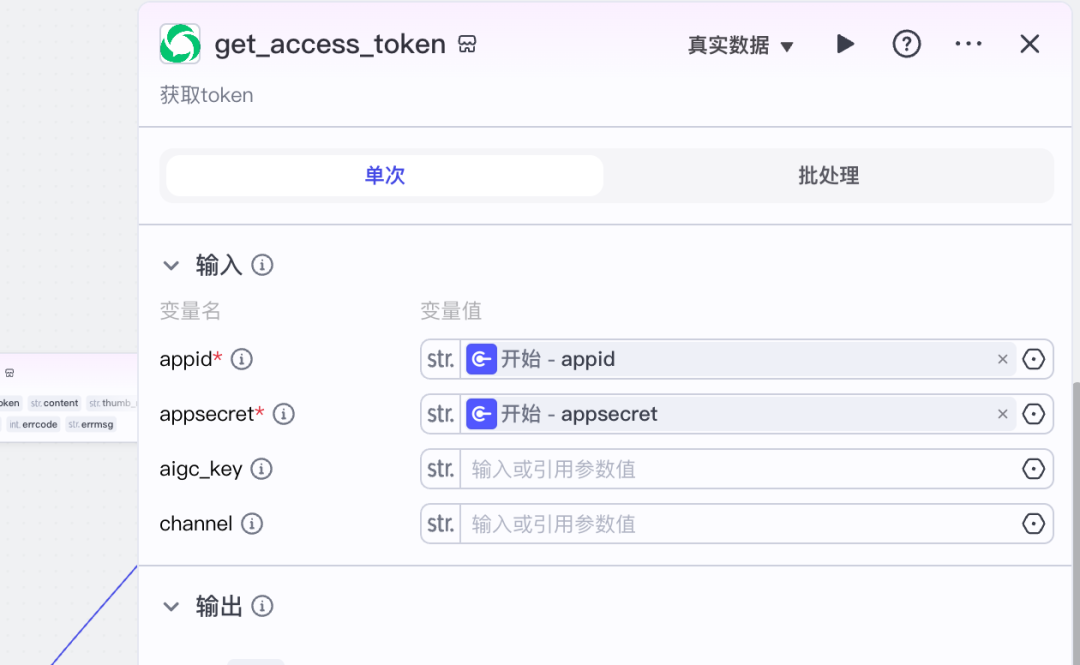Open the three-dot more options menu

point(968,44)
